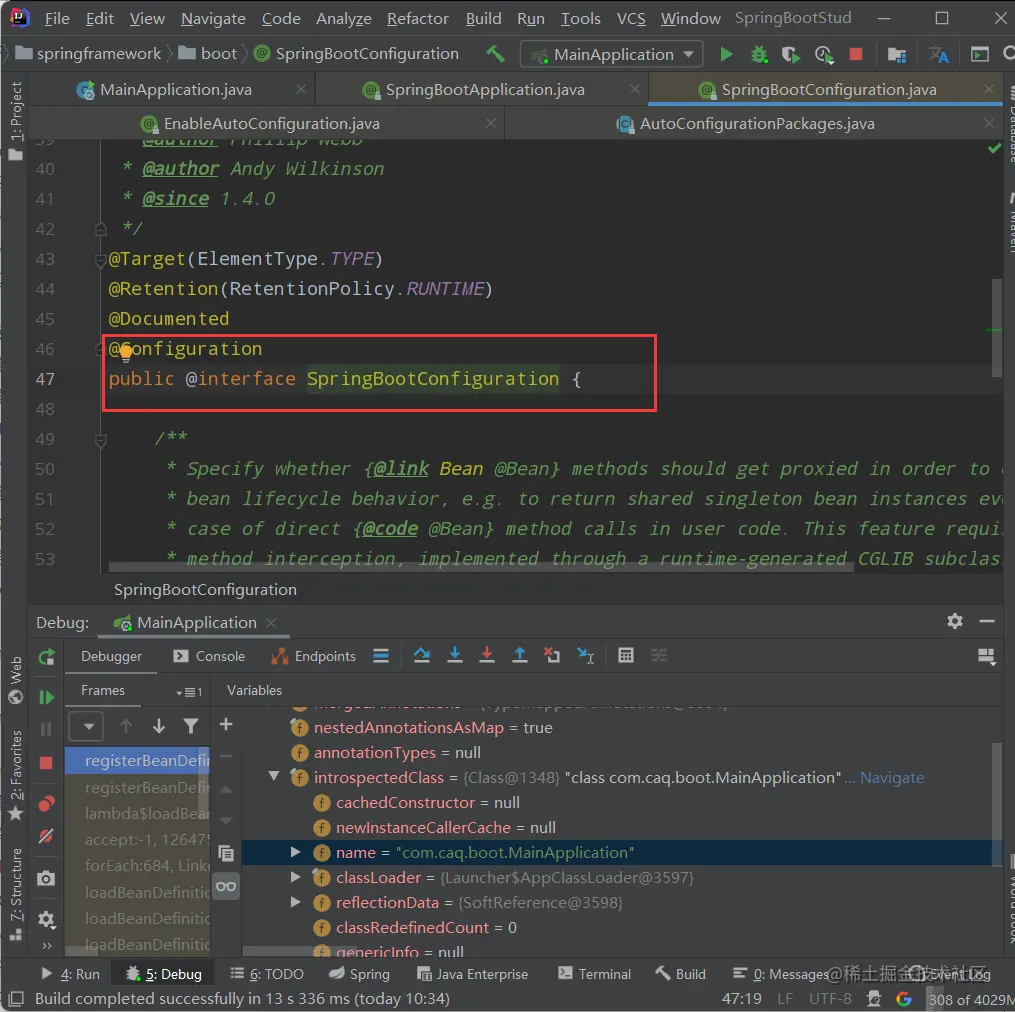The width and height of the screenshot is (1015, 1012).
Task: Build project using hammer icon
Action: tap(495, 54)
